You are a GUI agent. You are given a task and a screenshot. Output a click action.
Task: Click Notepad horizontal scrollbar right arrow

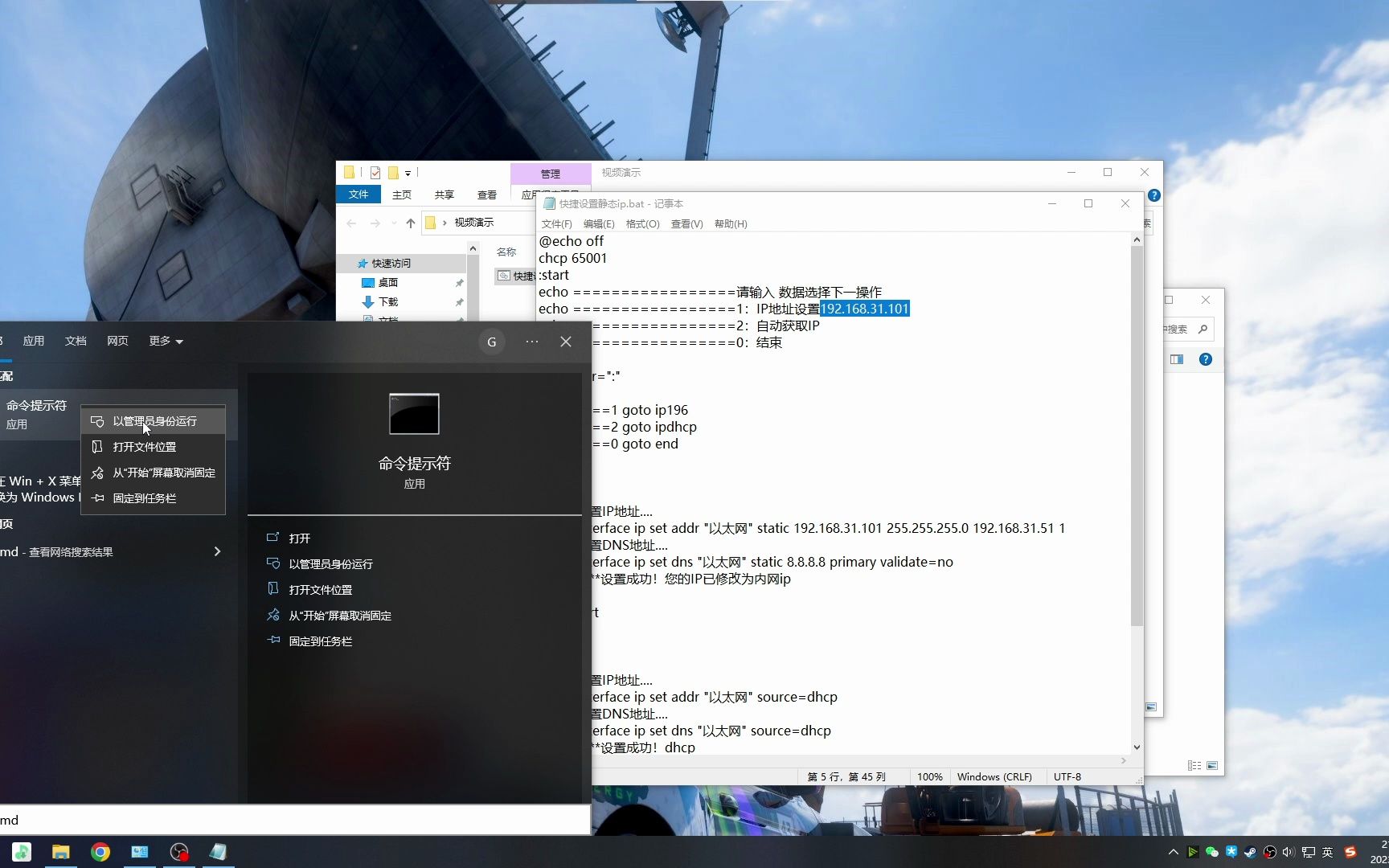1124,760
